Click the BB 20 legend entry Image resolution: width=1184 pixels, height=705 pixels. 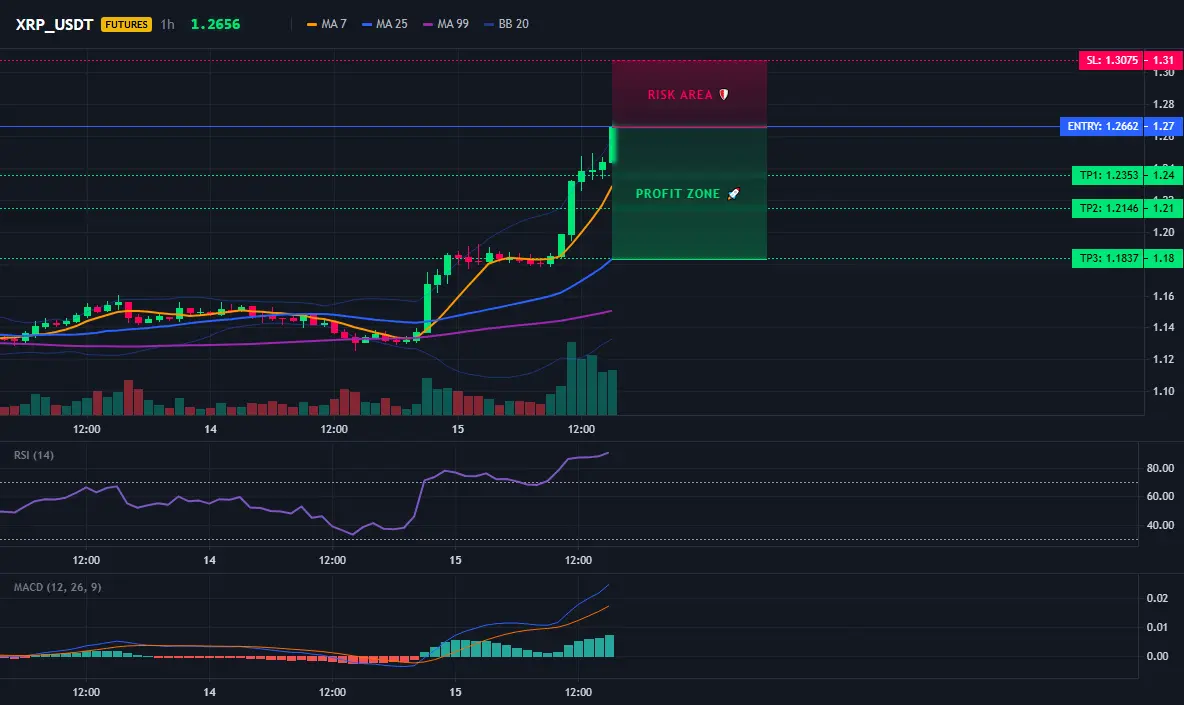tap(507, 24)
